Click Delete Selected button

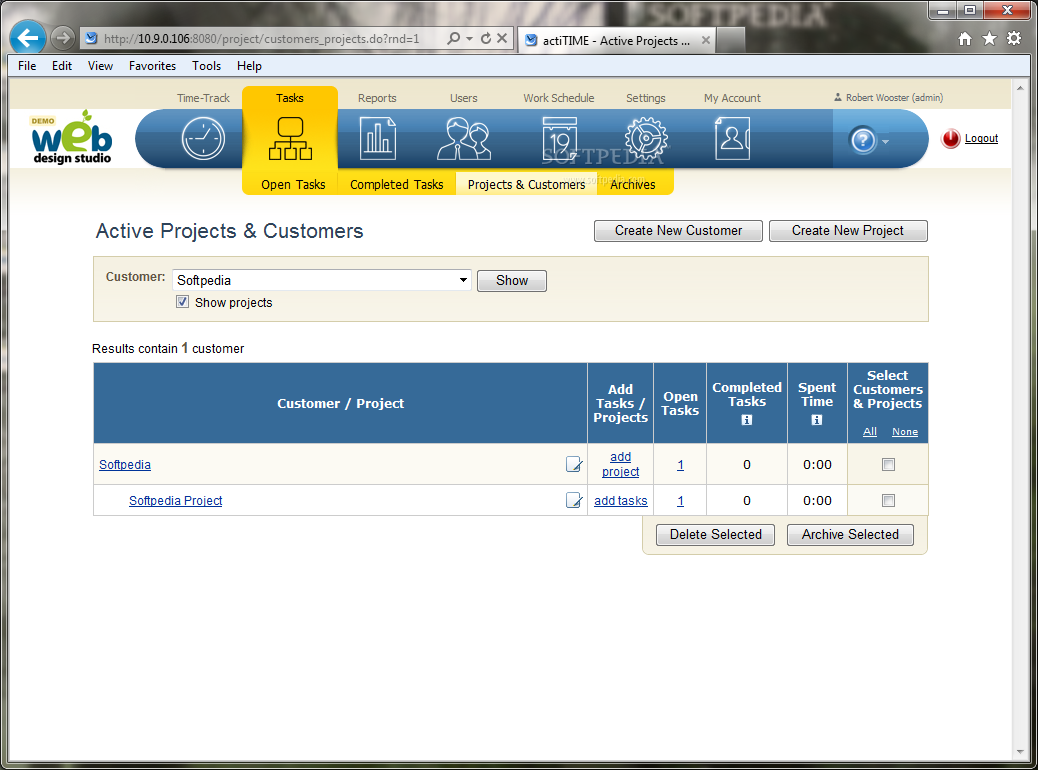point(716,534)
